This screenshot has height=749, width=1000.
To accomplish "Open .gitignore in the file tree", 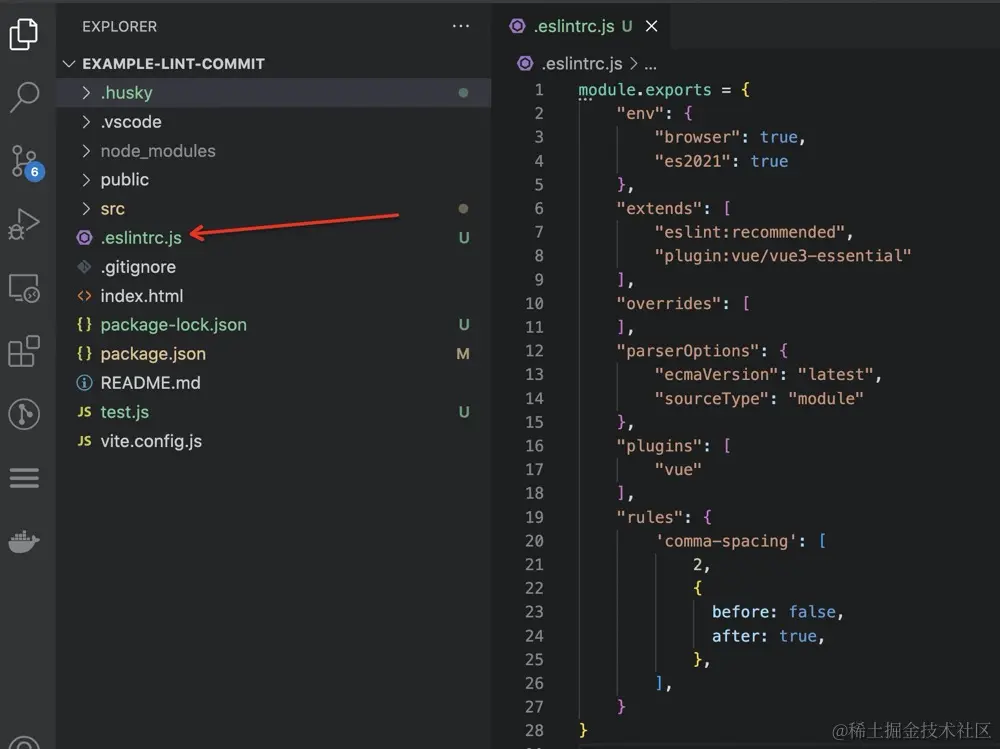I will pos(138,267).
